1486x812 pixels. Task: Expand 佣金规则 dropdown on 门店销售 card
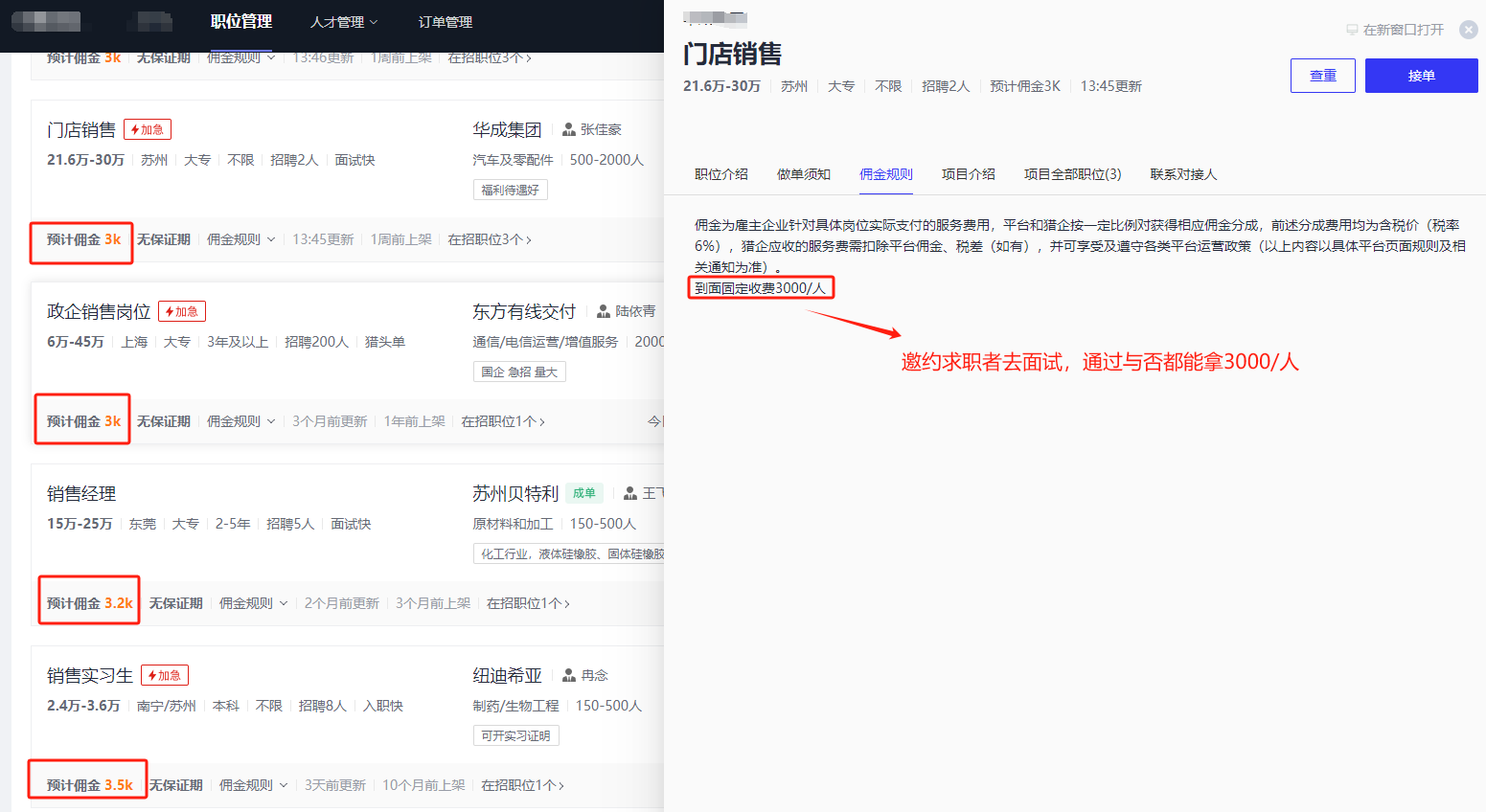[x=241, y=239]
